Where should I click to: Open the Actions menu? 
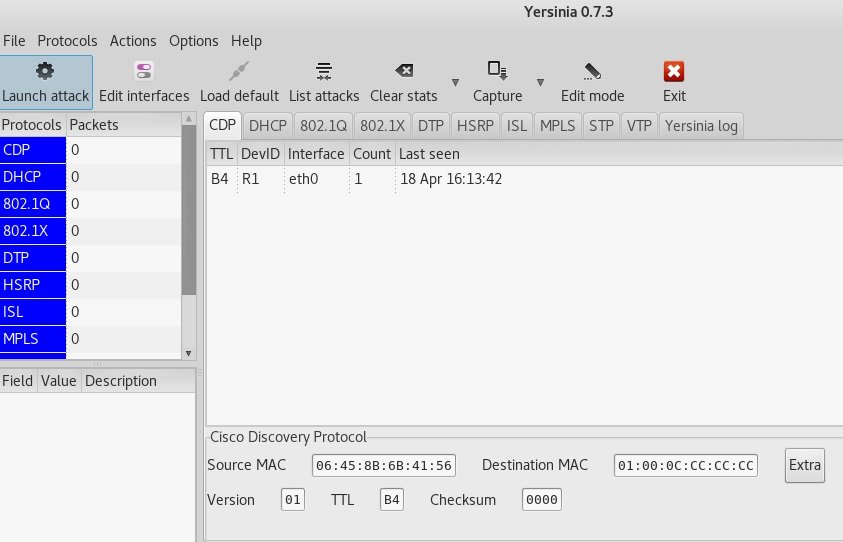[x=133, y=41]
